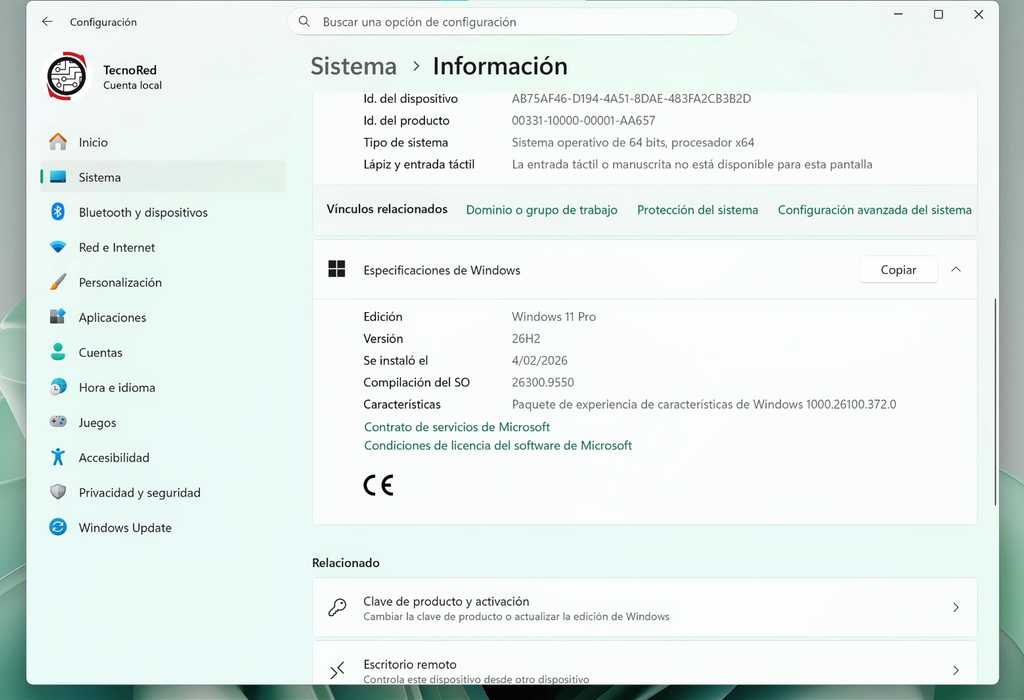Select Inicio in the sidebar
Viewport: 1024px width, 700px height.
click(x=163, y=142)
